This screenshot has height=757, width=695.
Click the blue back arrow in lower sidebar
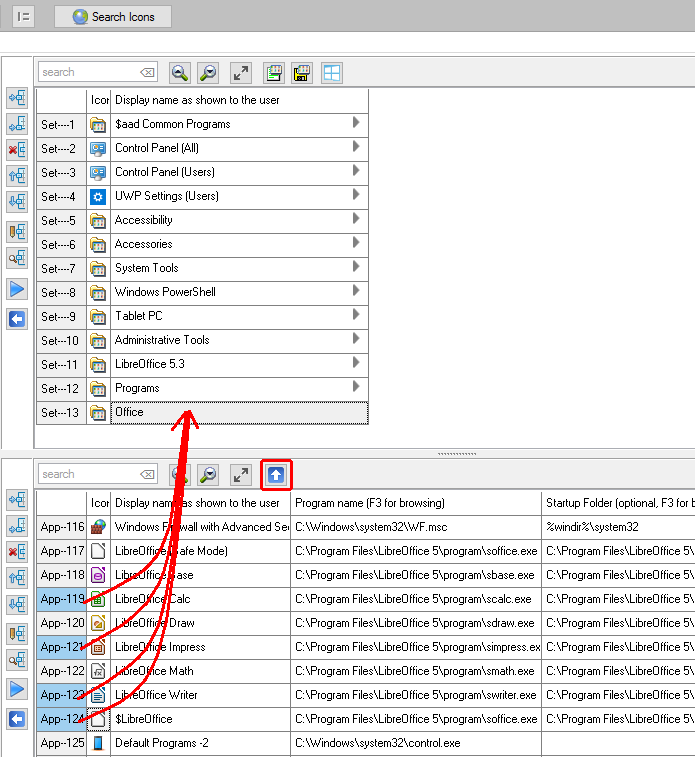17,719
